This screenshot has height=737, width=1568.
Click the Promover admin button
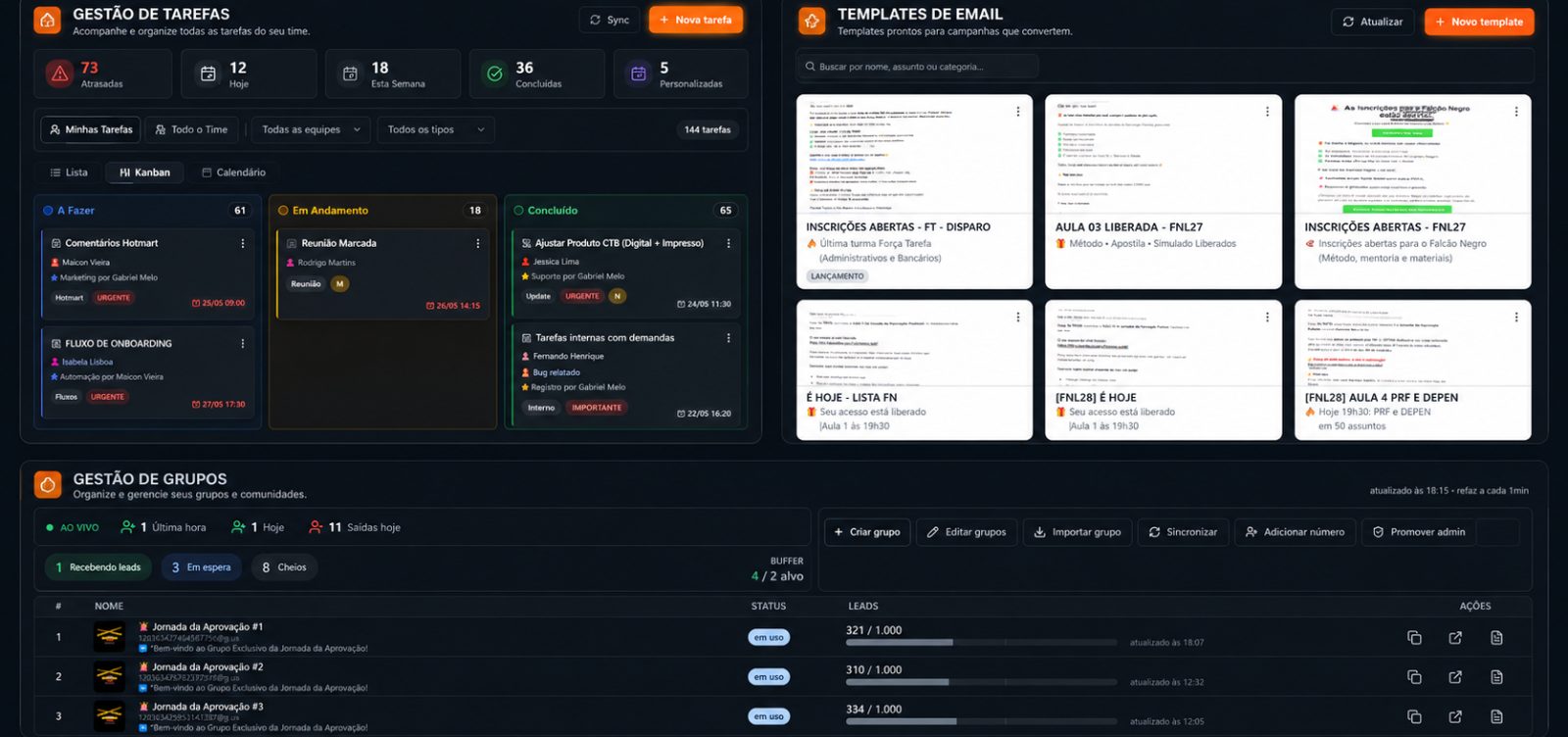[x=1418, y=532]
